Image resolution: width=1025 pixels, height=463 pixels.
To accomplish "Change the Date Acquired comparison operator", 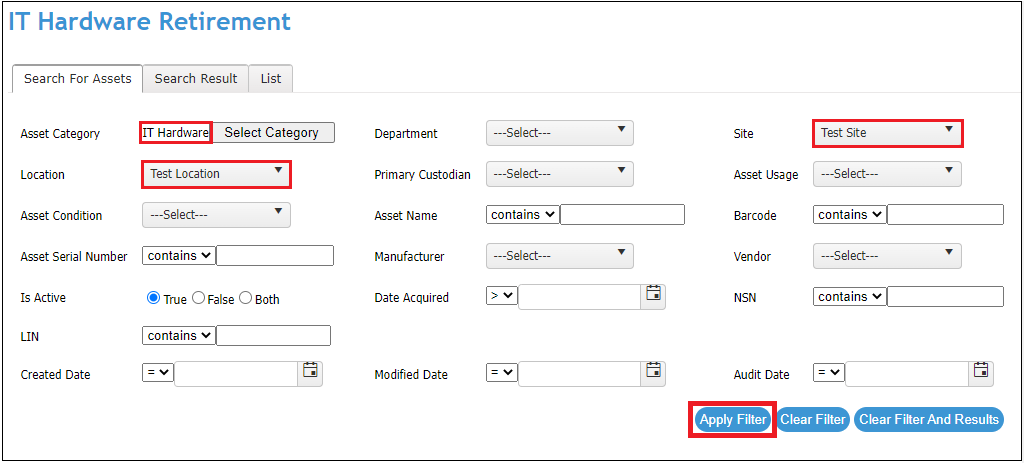I will pos(502,296).
